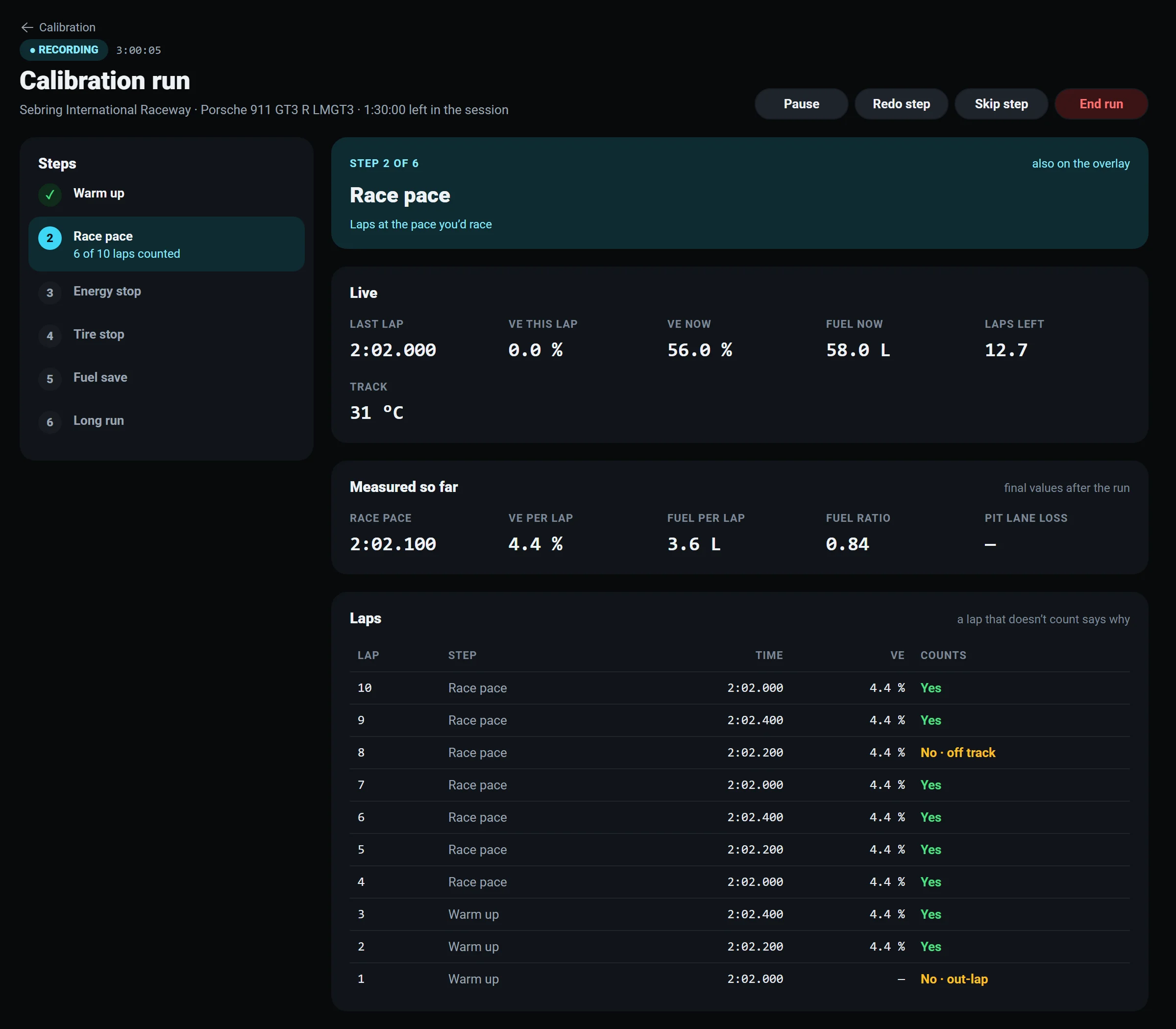The width and height of the screenshot is (1176, 1029).
Task: Click the VE now value 56.0 %
Action: pyautogui.click(x=699, y=350)
